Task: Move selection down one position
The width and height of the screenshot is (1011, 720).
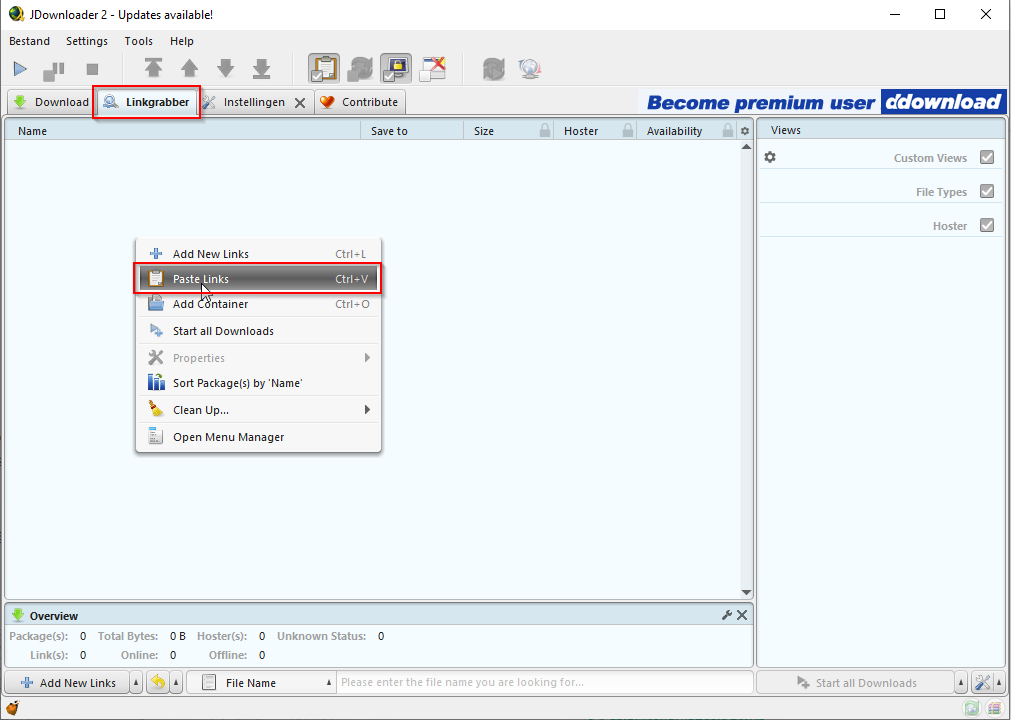Action: coord(226,68)
